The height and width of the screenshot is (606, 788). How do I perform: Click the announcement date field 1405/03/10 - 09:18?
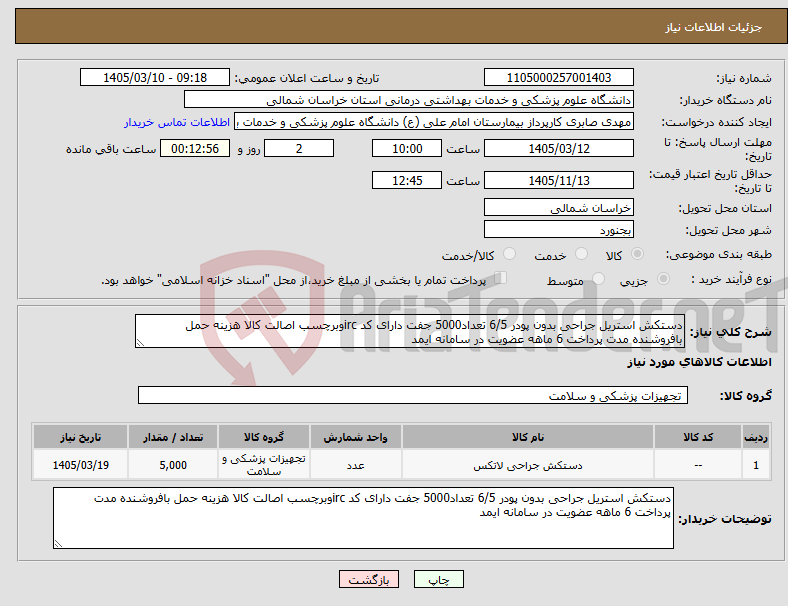(155, 77)
